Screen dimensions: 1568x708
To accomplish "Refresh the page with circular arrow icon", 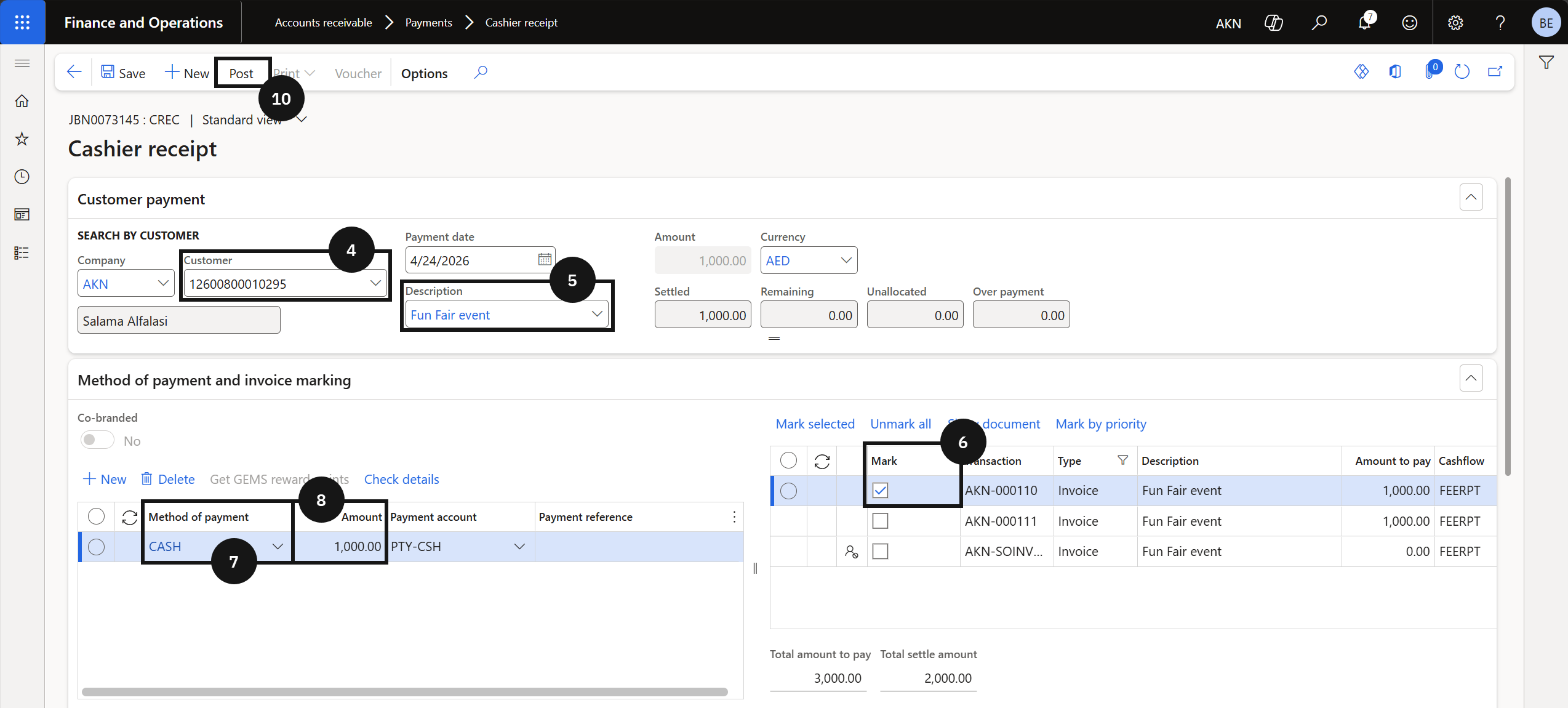I will tap(1462, 72).
